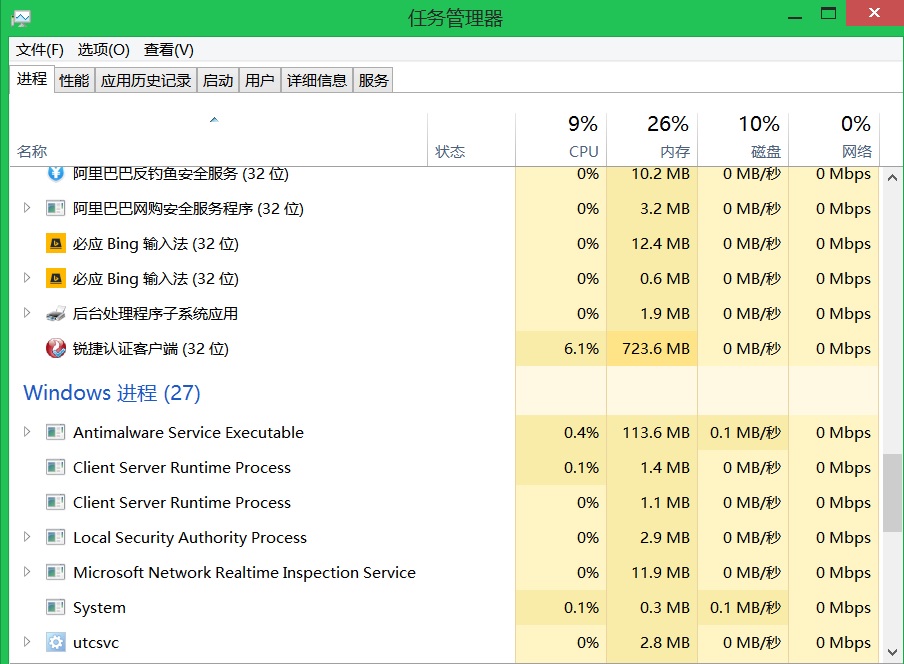The image size is (904, 664).
Task: Click the scrollbar up arrow
Action: pos(892,178)
